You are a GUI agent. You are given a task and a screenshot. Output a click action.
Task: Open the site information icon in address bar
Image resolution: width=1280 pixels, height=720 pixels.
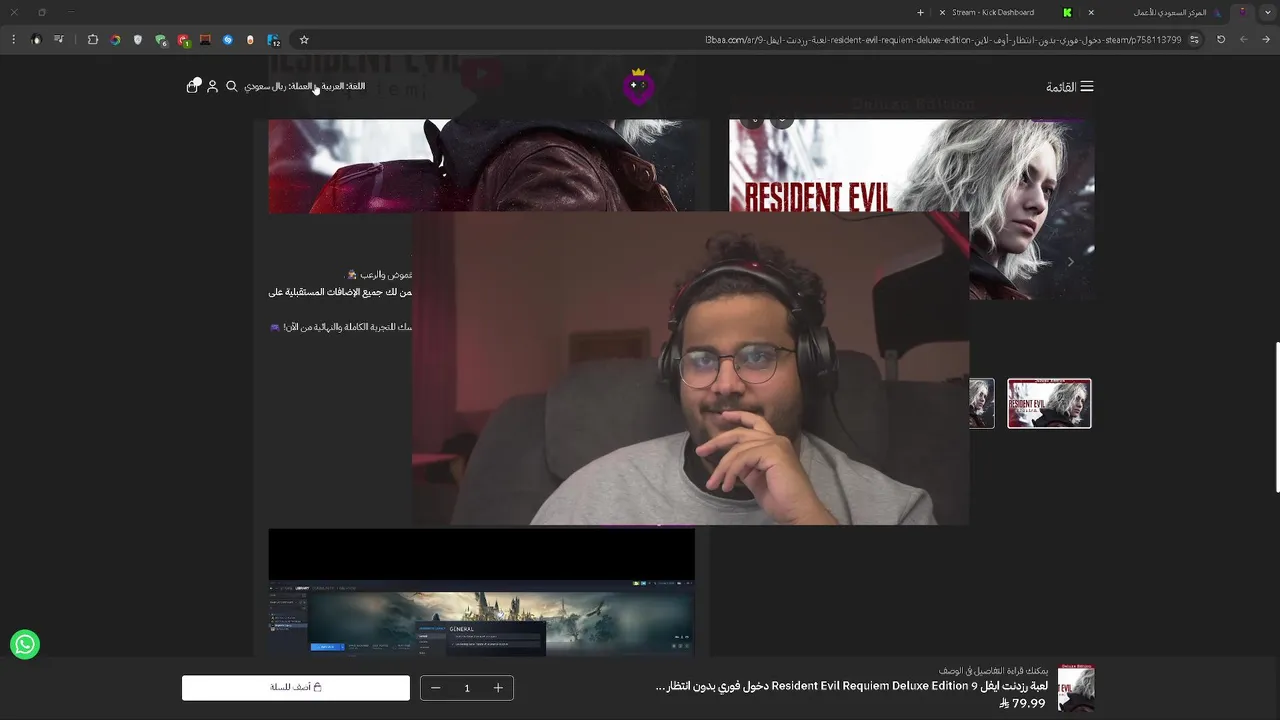pyautogui.click(x=1194, y=40)
